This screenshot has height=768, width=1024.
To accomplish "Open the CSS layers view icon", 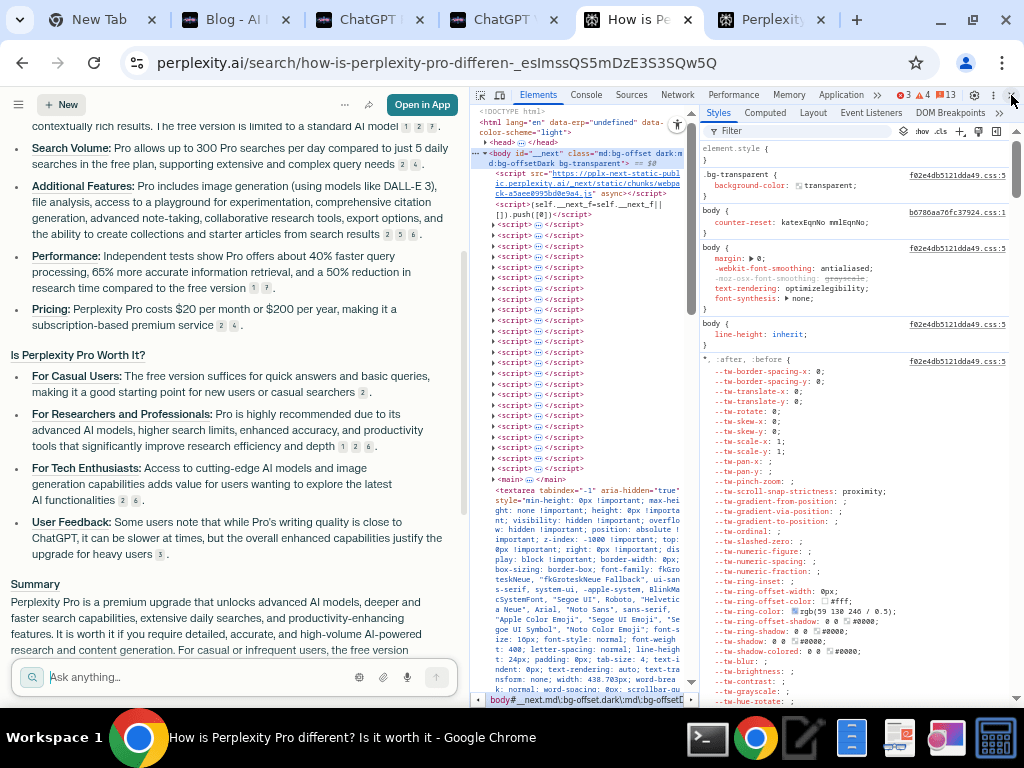I will pos(903,131).
